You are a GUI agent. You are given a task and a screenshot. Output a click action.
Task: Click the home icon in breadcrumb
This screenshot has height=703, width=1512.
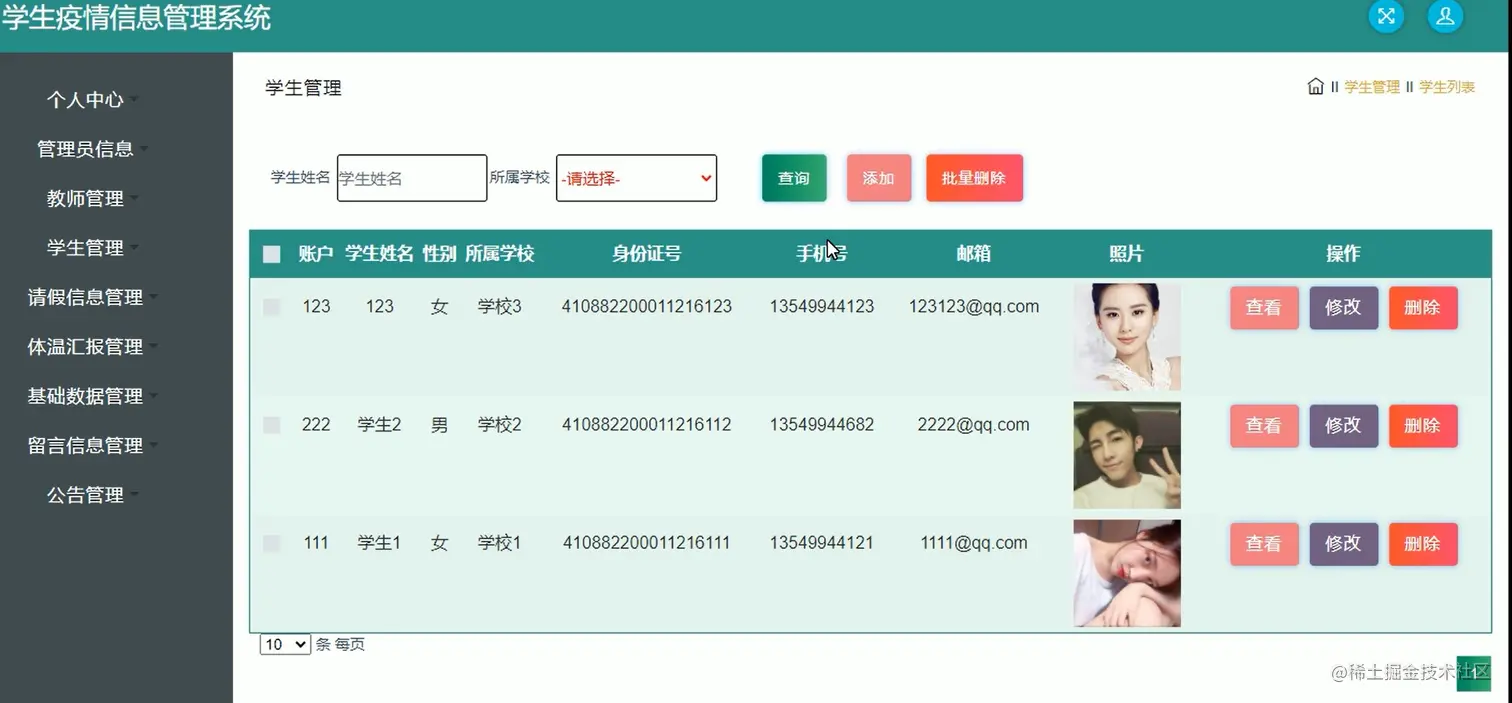1315,86
